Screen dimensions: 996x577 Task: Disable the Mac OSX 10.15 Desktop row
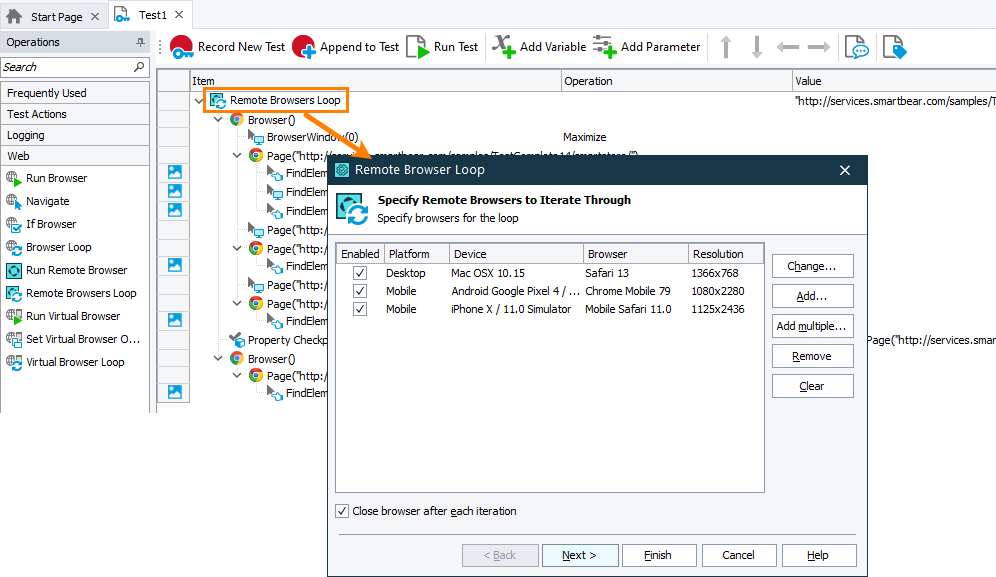(357, 273)
